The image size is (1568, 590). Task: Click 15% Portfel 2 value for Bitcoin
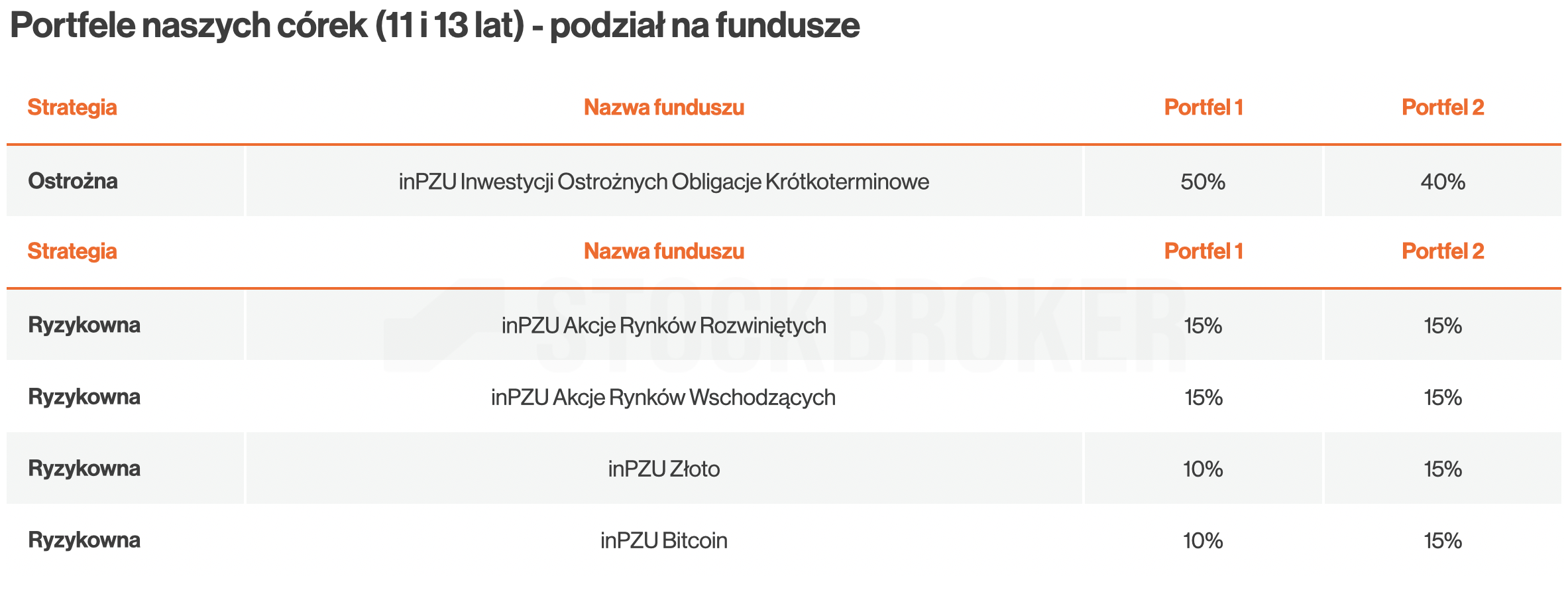click(1443, 541)
